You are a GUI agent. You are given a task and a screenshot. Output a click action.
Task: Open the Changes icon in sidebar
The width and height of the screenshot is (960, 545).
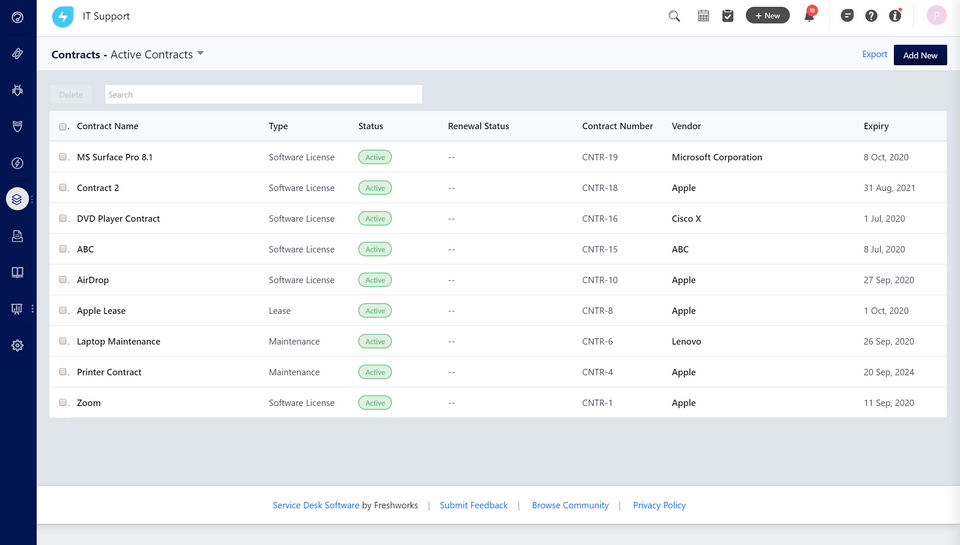pos(18,127)
